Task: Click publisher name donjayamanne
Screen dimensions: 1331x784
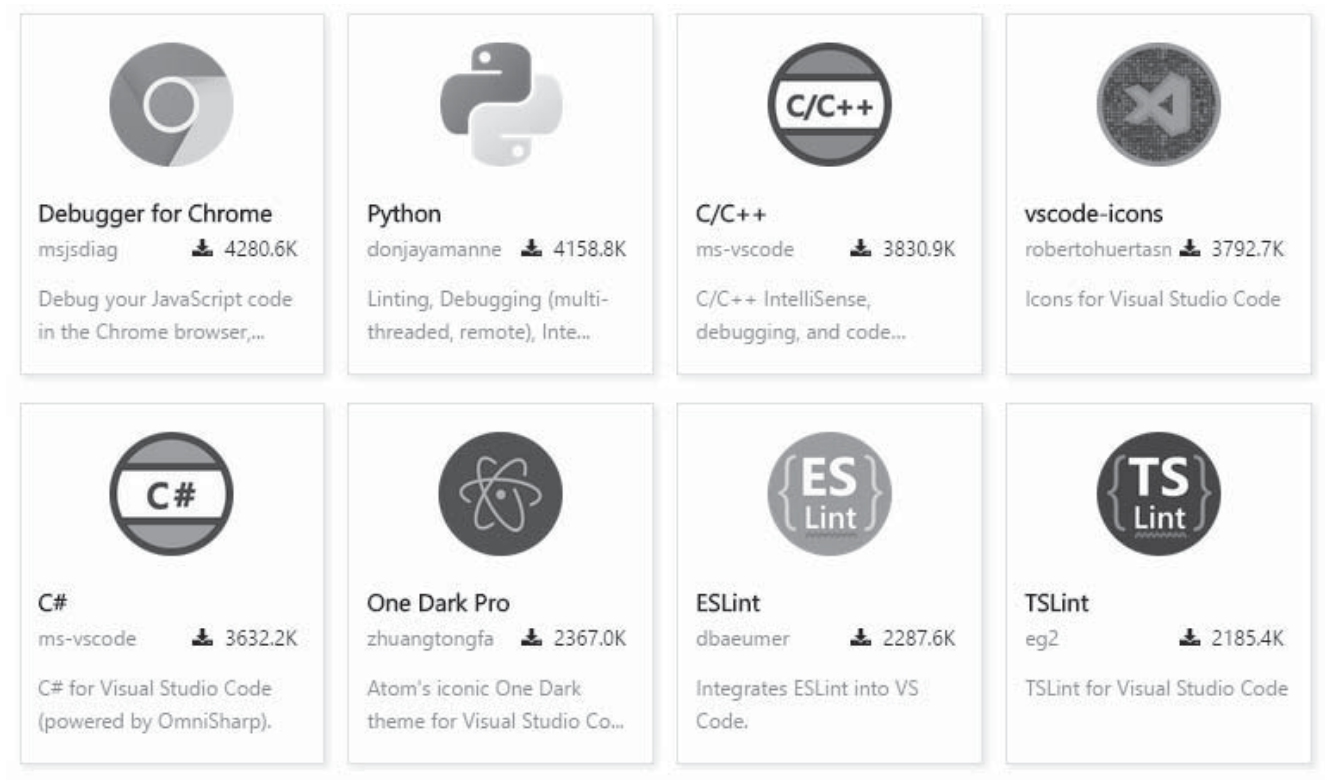Action: [434, 249]
